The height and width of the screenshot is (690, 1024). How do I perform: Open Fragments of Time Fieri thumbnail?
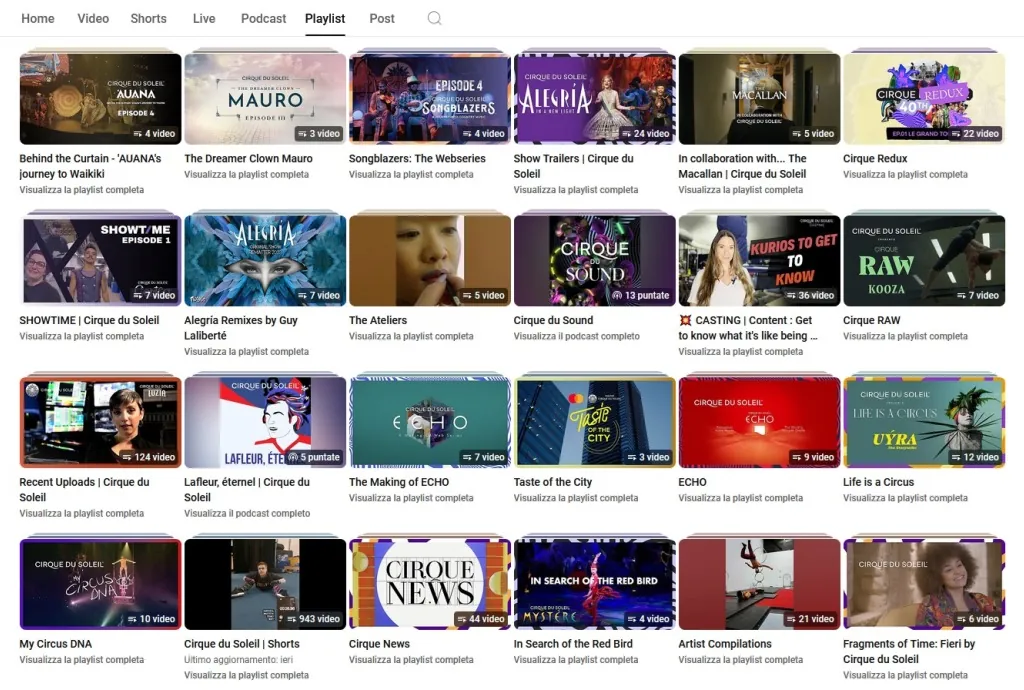pos(924,584)
